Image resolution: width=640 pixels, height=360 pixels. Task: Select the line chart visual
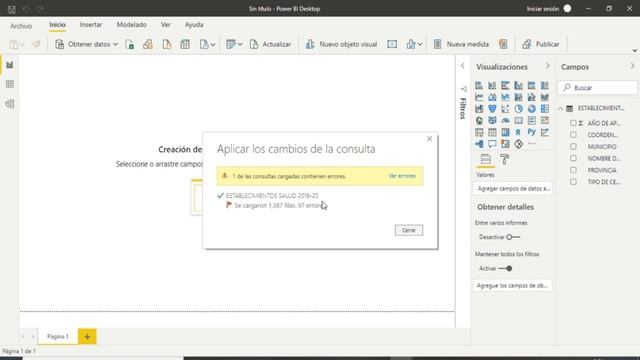[x=479, y=97]
